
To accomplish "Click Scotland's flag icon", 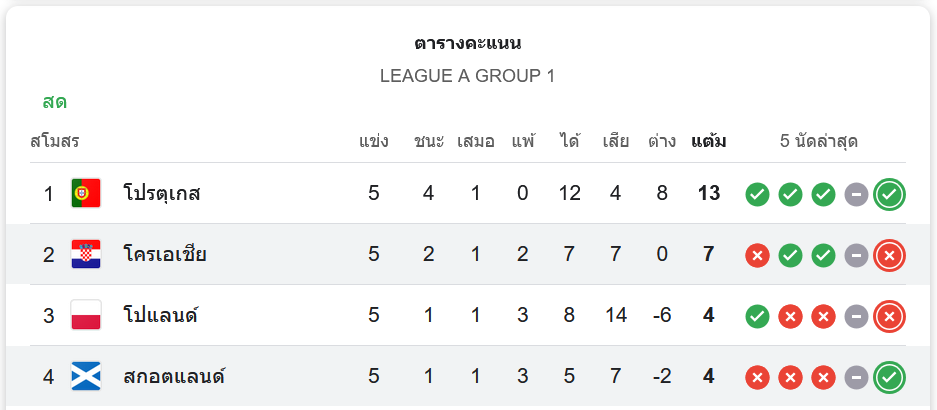I will [x=86, y=377].
